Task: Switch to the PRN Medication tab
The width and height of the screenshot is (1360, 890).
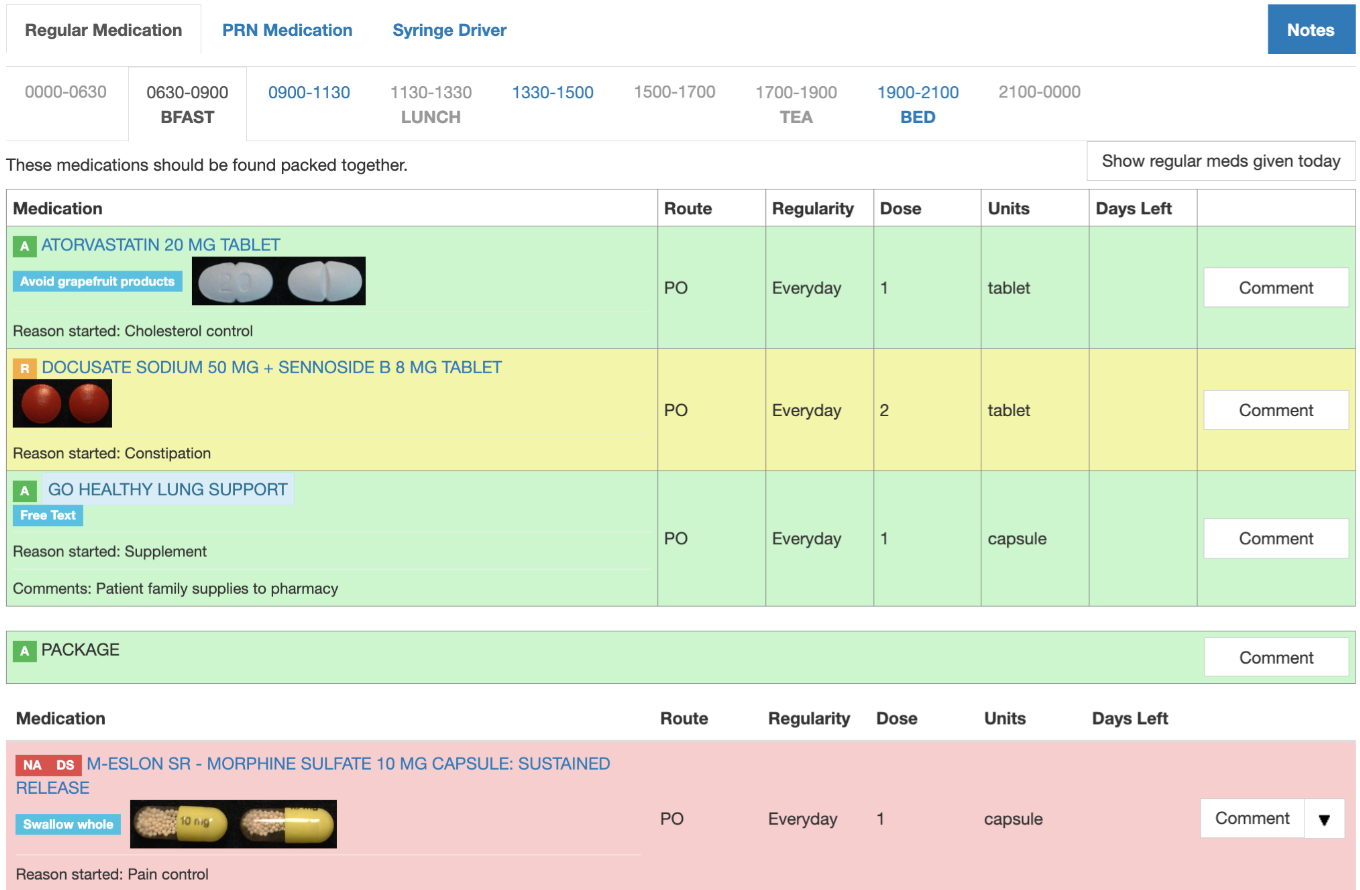Action: coord(287,30)
